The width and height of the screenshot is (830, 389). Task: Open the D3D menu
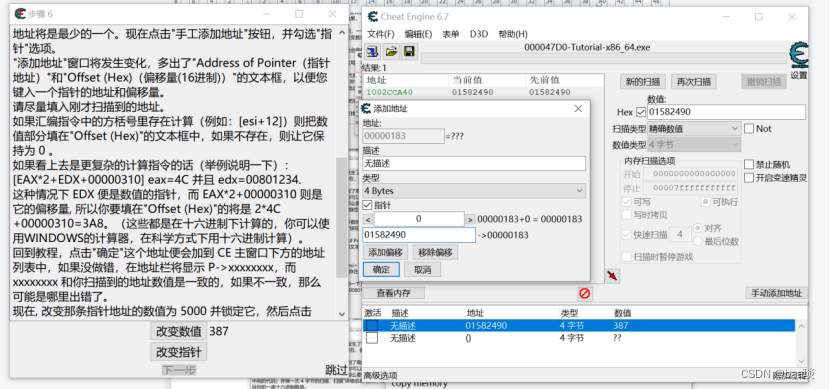click(479, 34)
